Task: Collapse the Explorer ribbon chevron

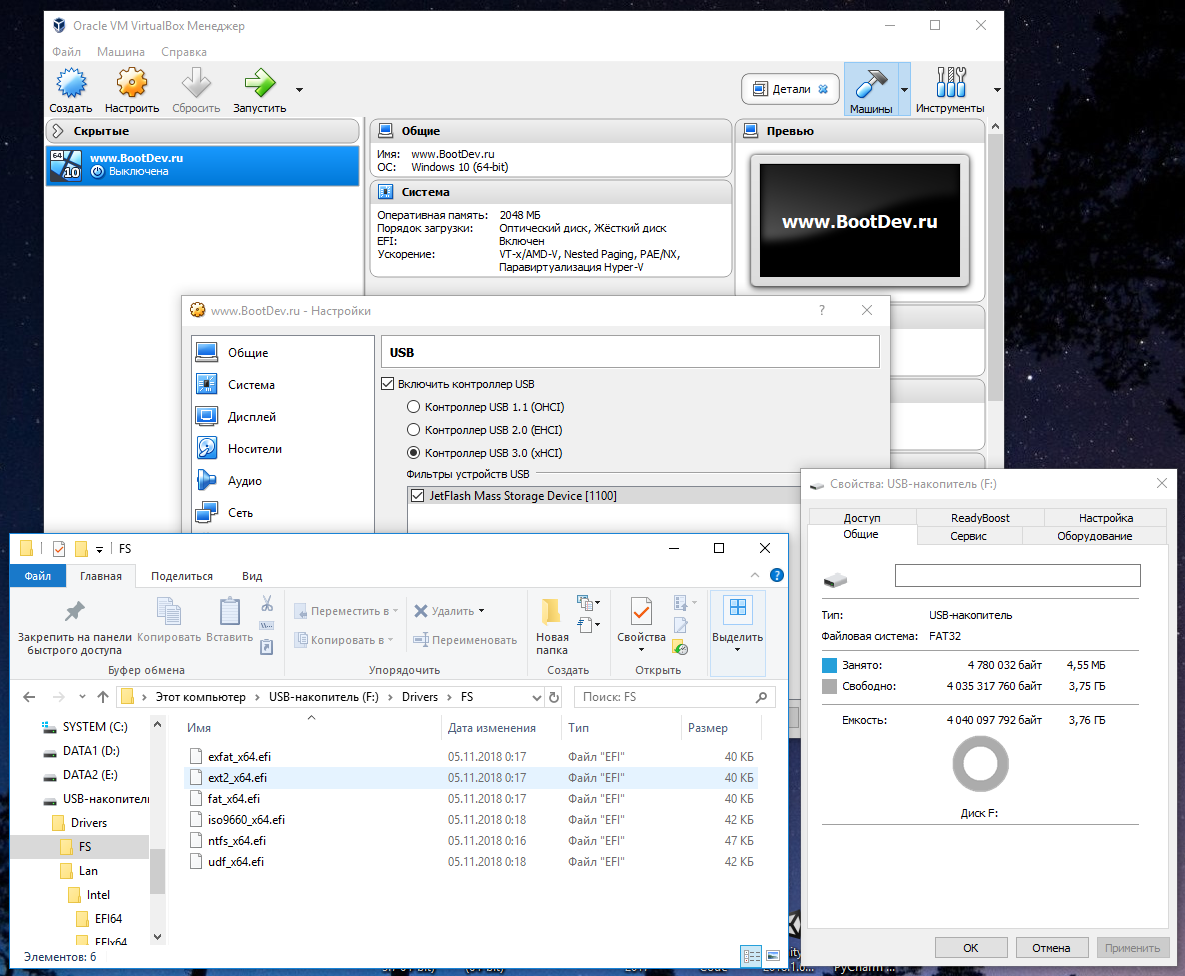Action: pyautogui.click(x=754, y=575)
